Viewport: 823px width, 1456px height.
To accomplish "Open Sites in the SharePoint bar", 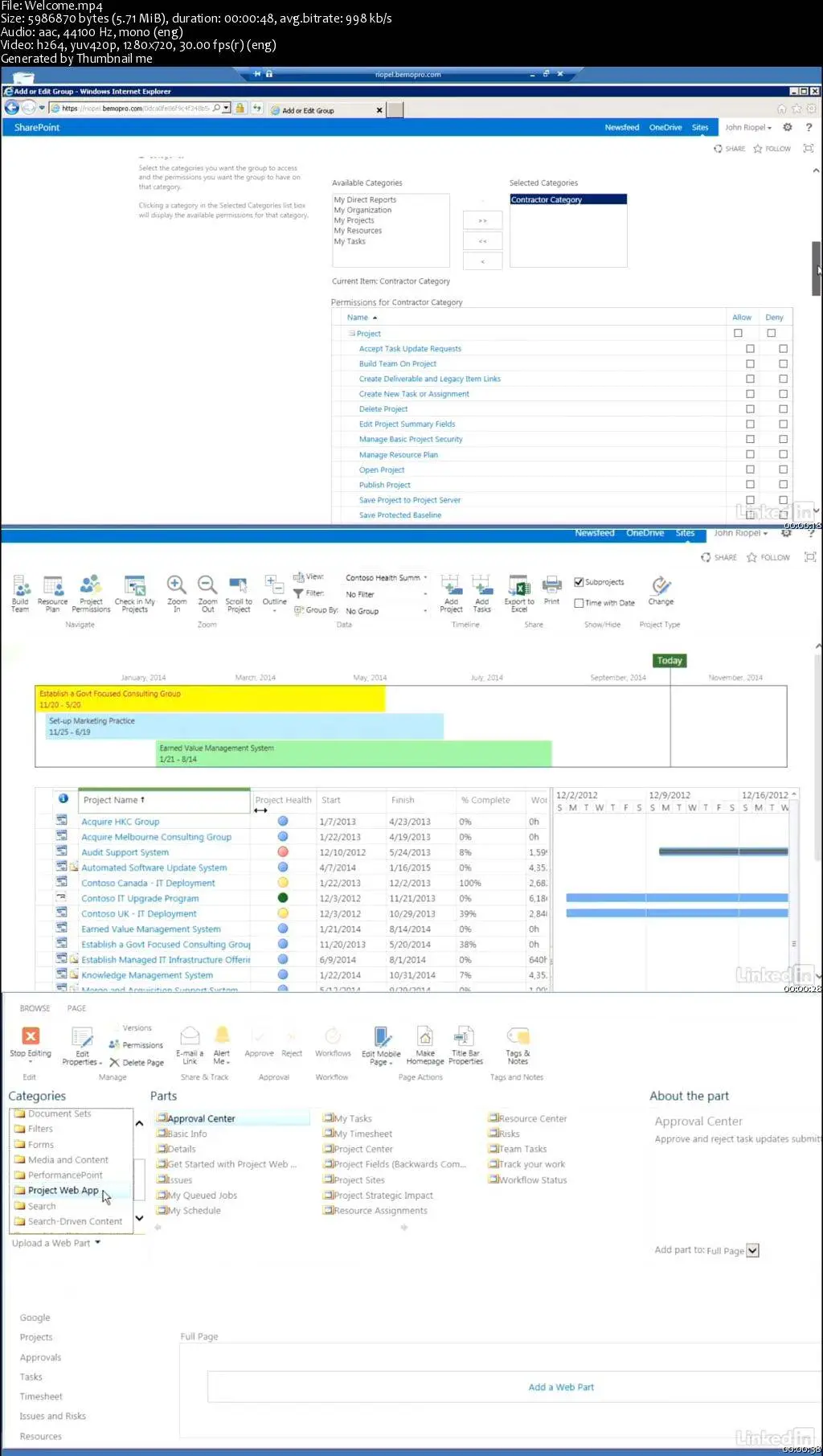I will 700,127.
